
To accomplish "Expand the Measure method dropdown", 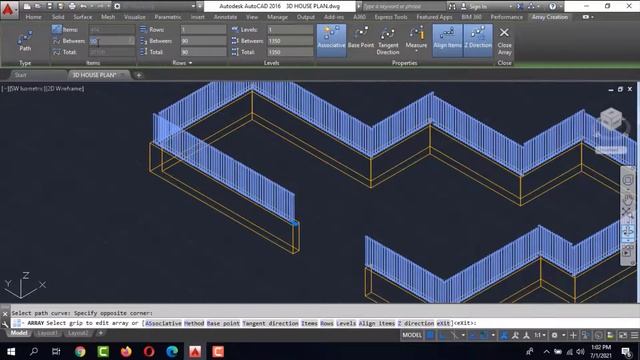I will click(x=416, y=52).
